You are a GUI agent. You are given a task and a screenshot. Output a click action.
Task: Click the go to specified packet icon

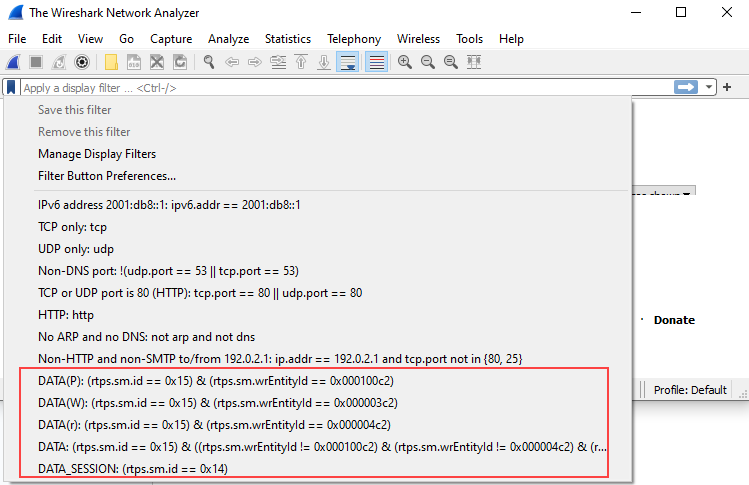[278, 62]
